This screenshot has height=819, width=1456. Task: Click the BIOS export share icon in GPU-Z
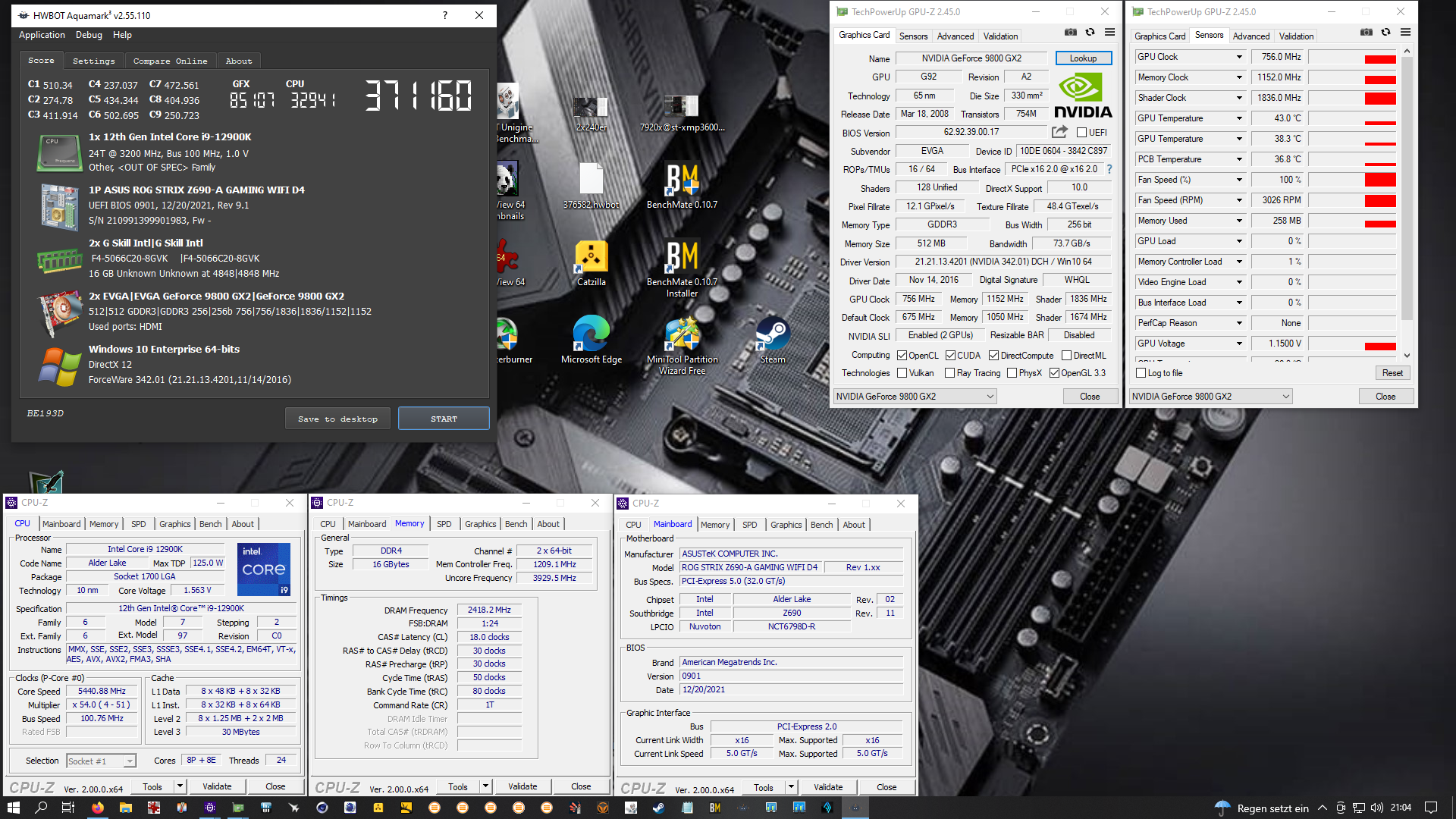click(x=1059, y=132)
